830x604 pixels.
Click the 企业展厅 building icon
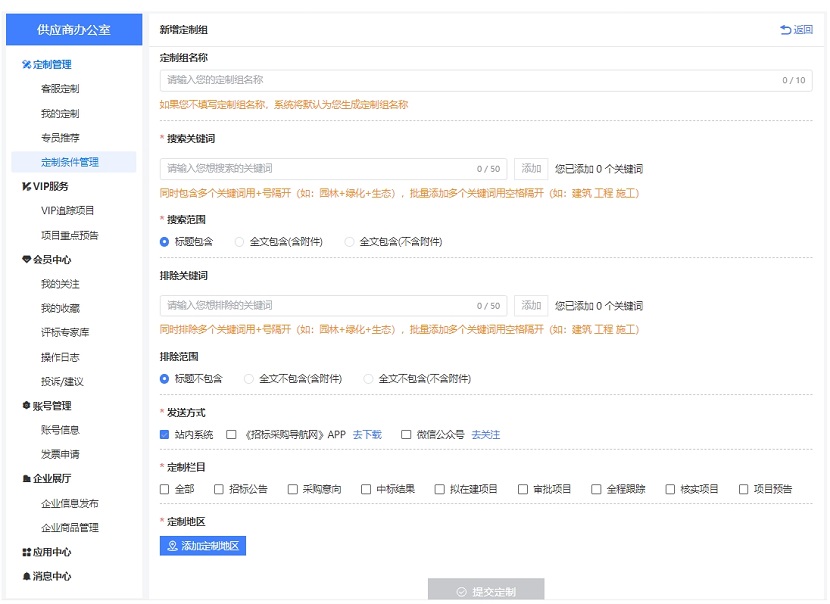point(26,479)
